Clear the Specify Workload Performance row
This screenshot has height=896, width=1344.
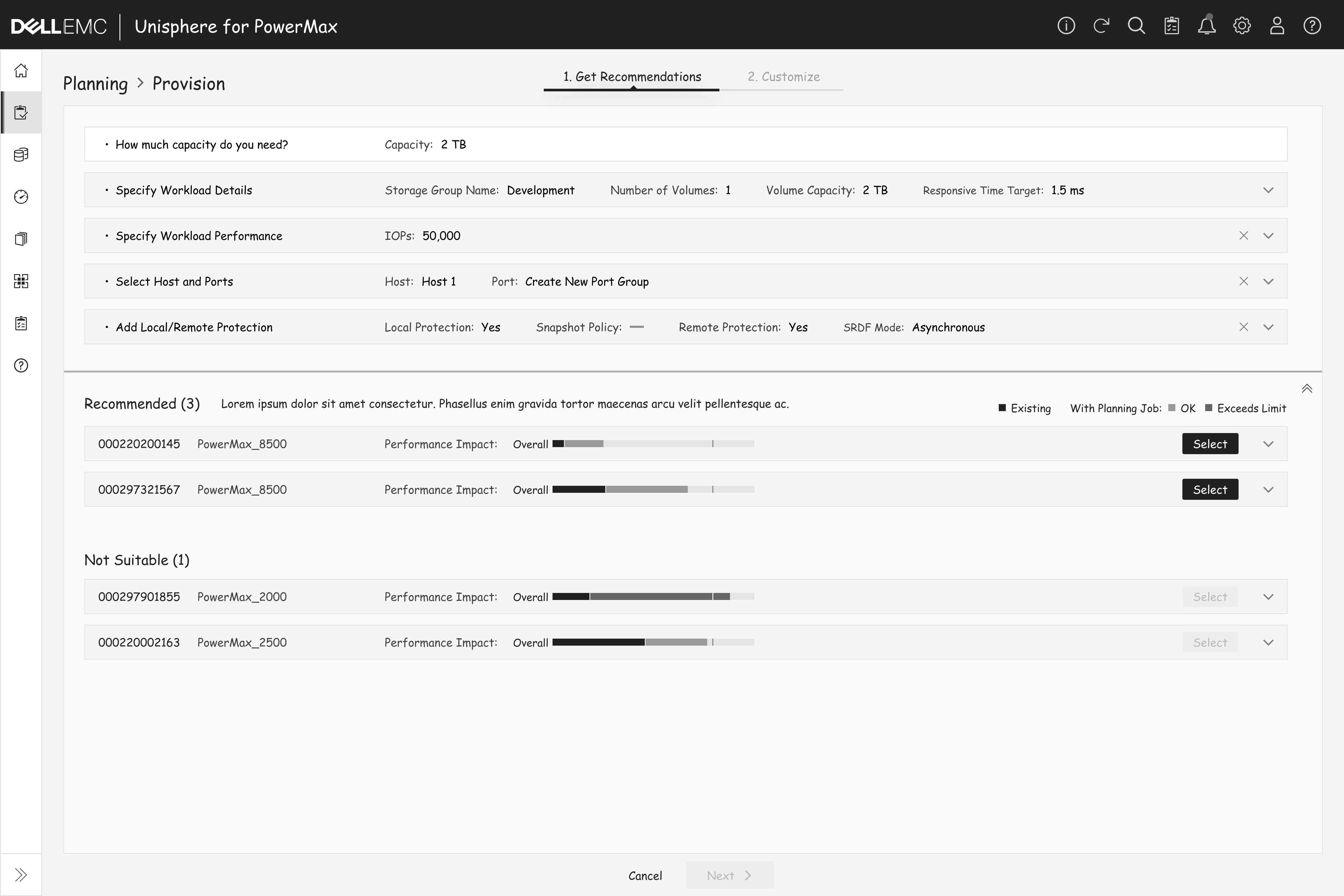point(1244,235)
